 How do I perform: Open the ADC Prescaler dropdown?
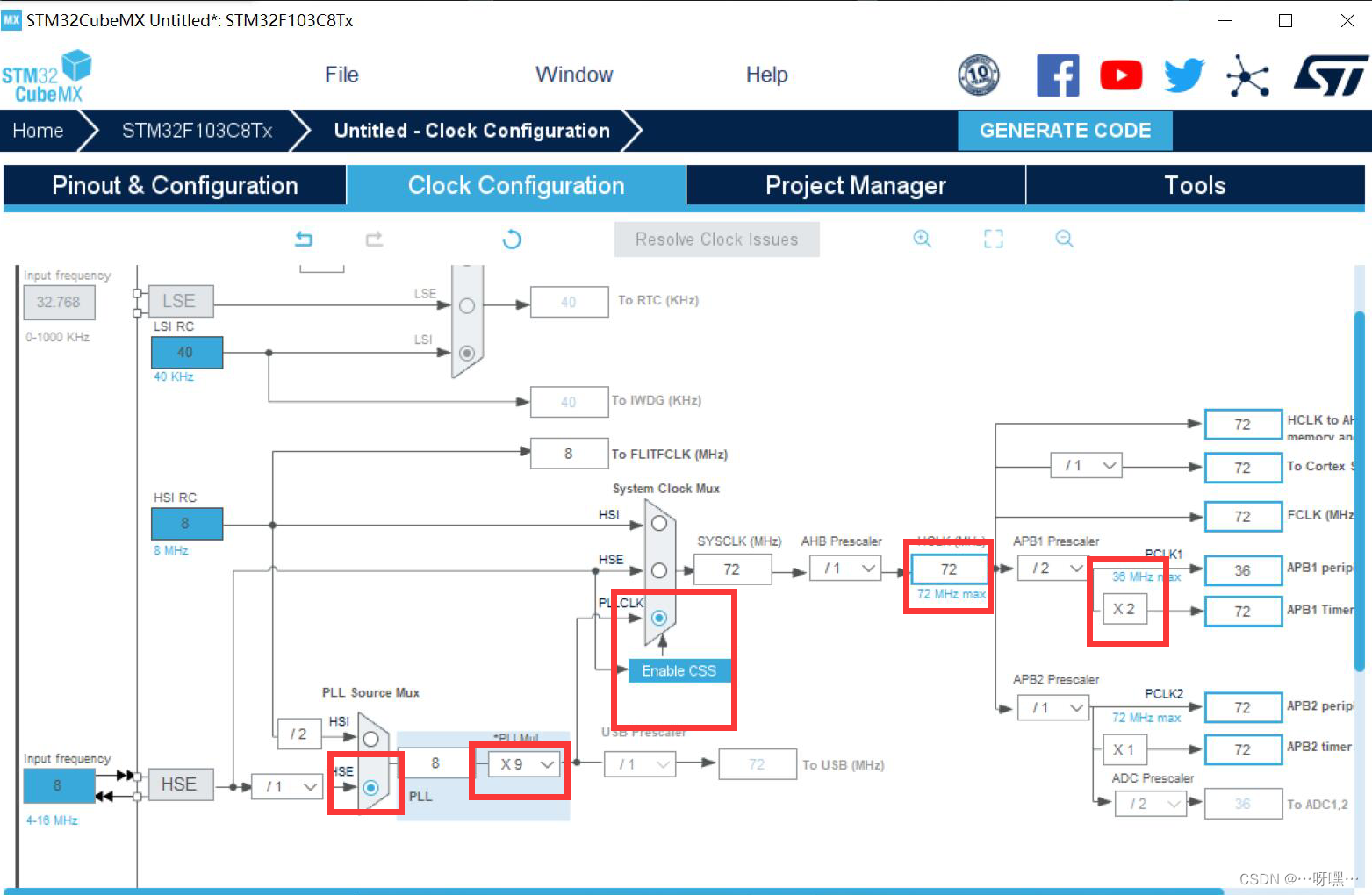coord(1152,804)
